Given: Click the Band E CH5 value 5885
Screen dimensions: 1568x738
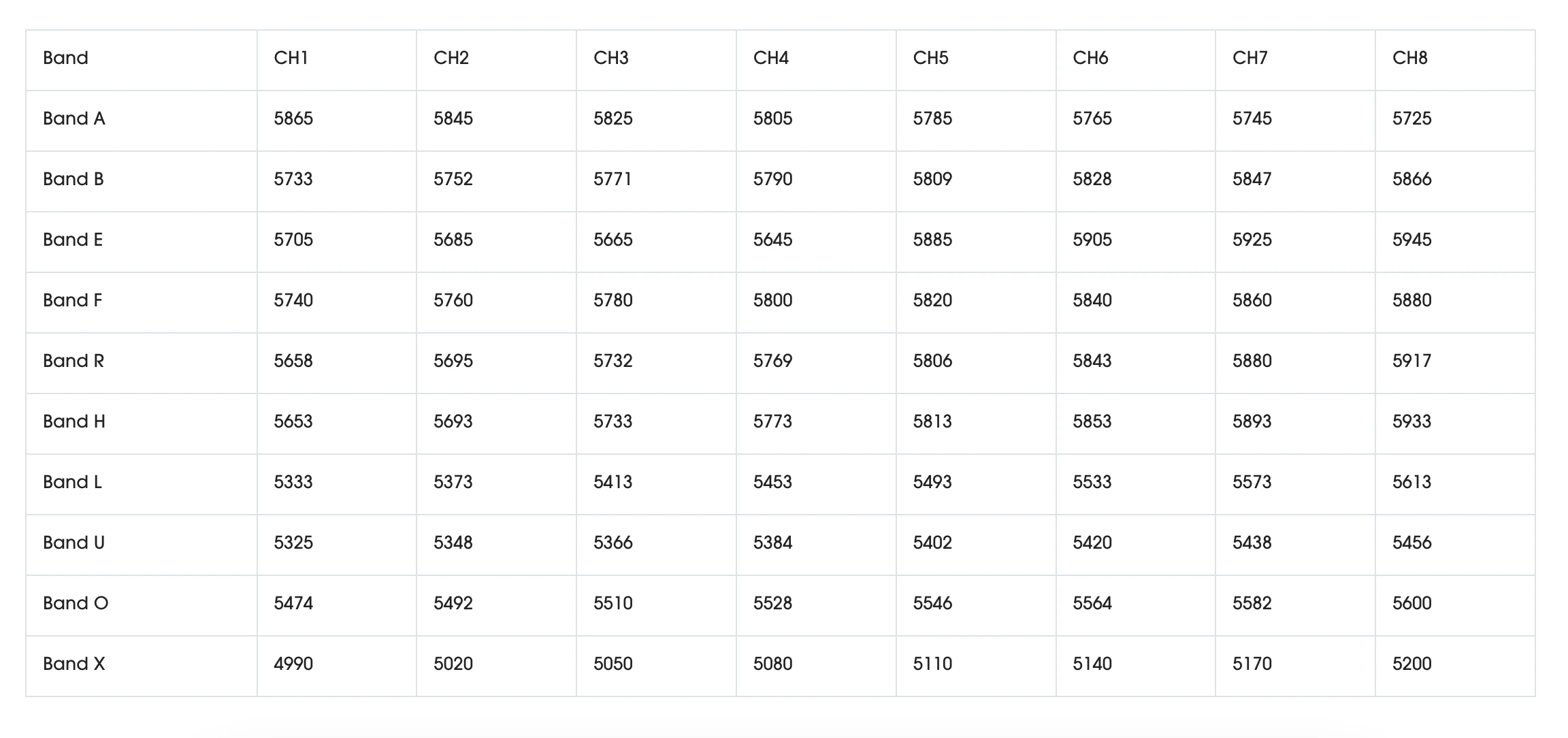Looking at the screenshot, I should (932, 240).
